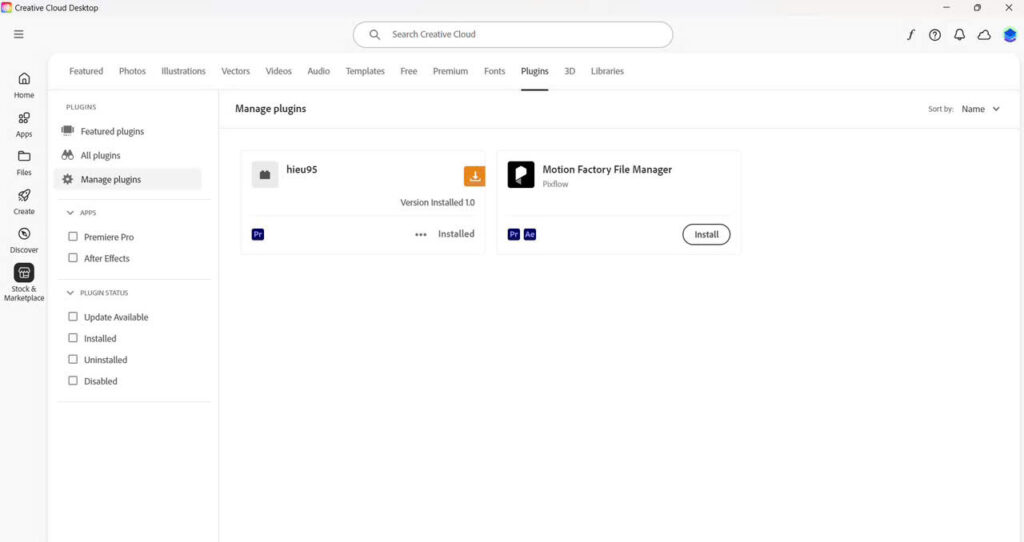Image resolution: width=1024 pixels, height=542 pixels.
Task: Switch to the Videos tab
Action: click(278, 71)
